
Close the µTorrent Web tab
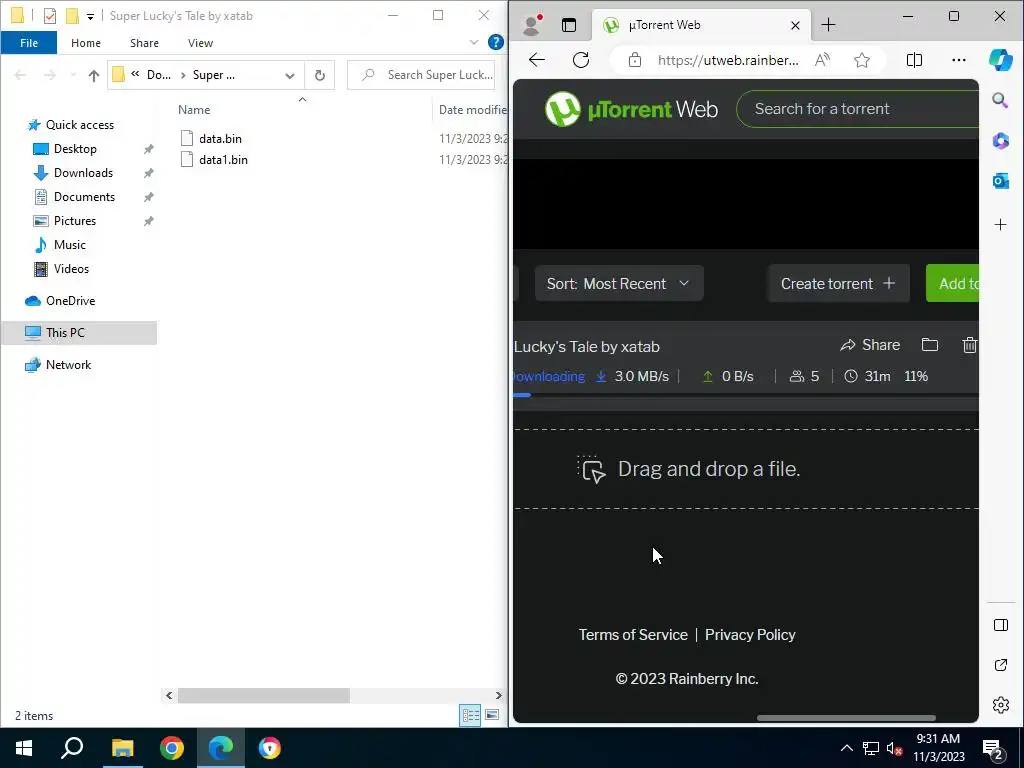click(795, 25)
